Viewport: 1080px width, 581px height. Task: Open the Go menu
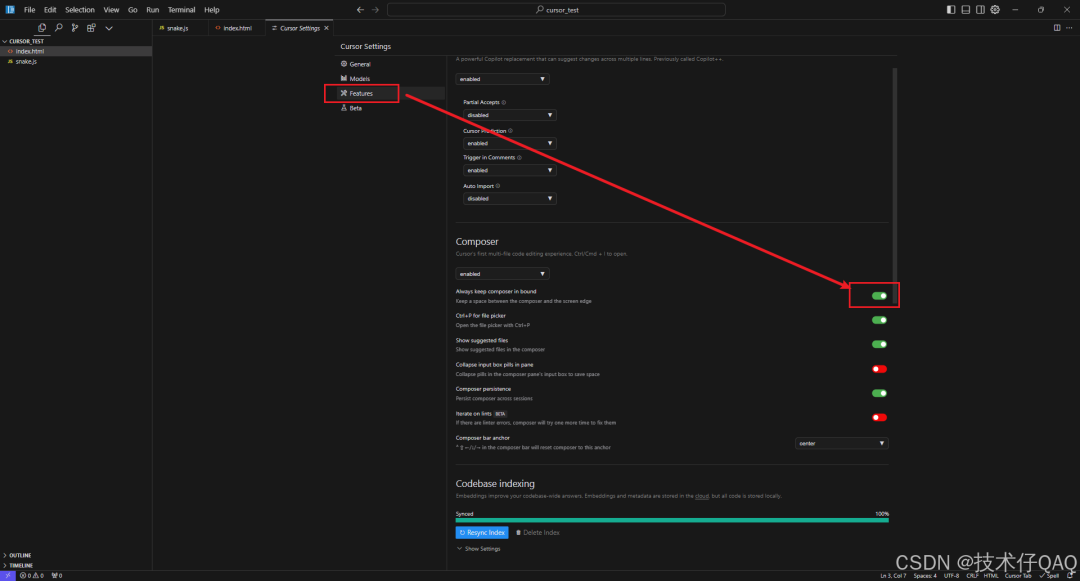[x=132, y=10]
